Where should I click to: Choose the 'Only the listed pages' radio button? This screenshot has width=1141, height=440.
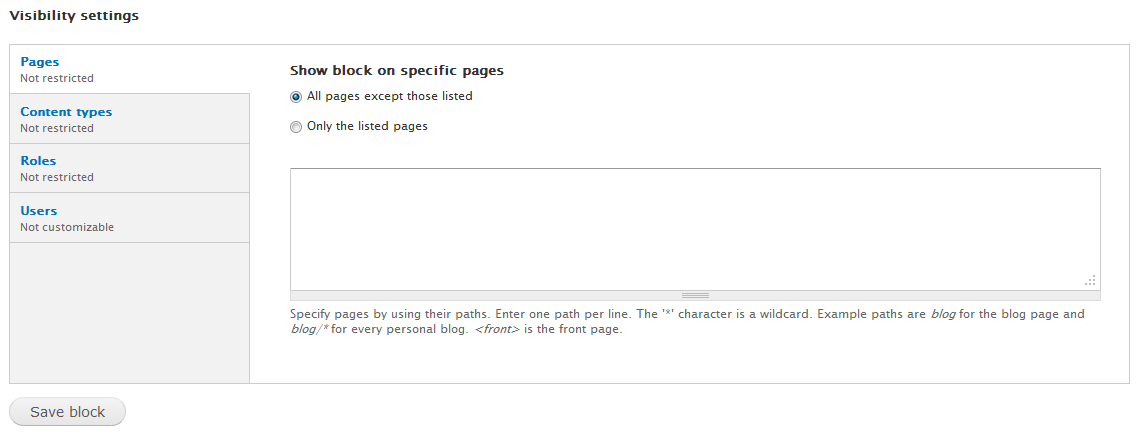(x=295, y=127)
